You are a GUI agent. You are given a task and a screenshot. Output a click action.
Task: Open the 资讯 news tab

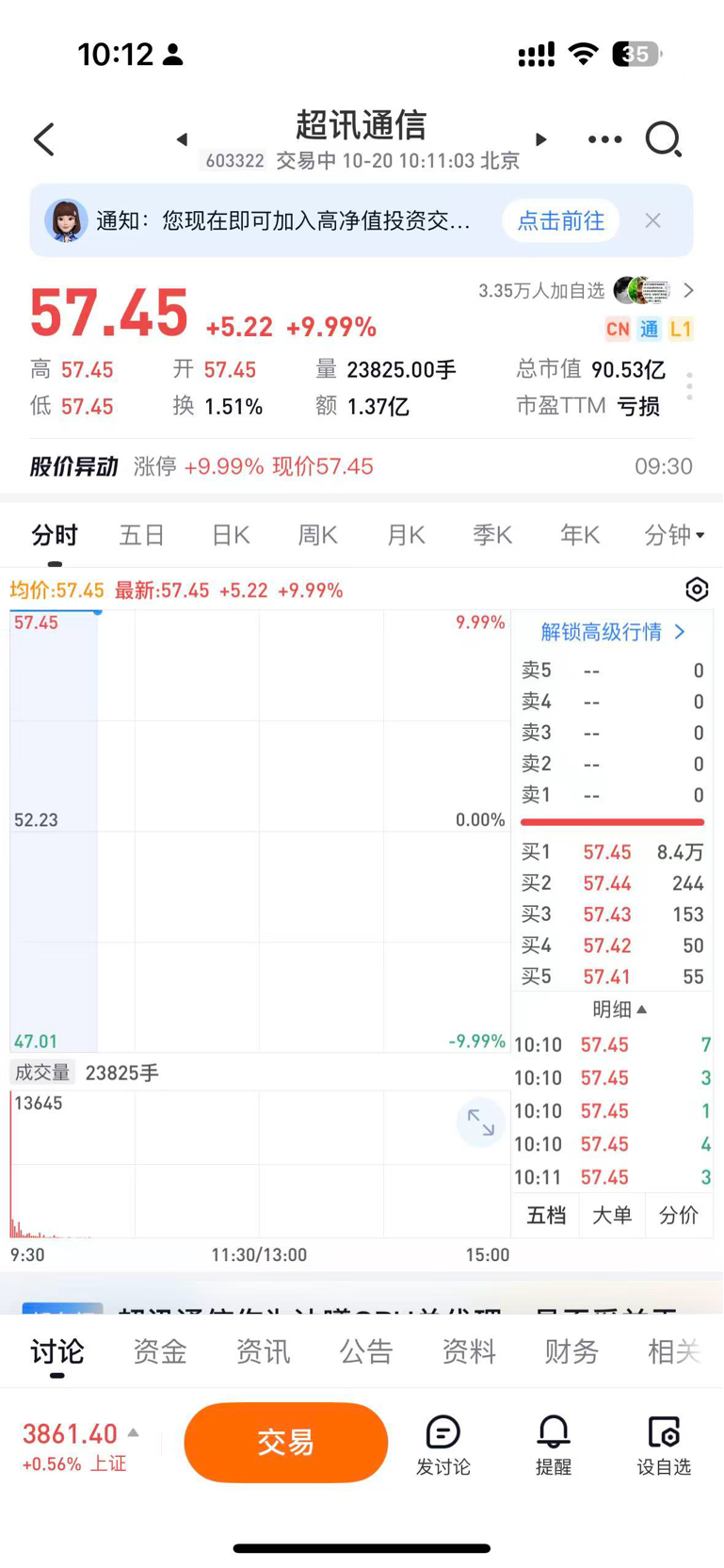pyautogui.click(x=263, y=1351)
